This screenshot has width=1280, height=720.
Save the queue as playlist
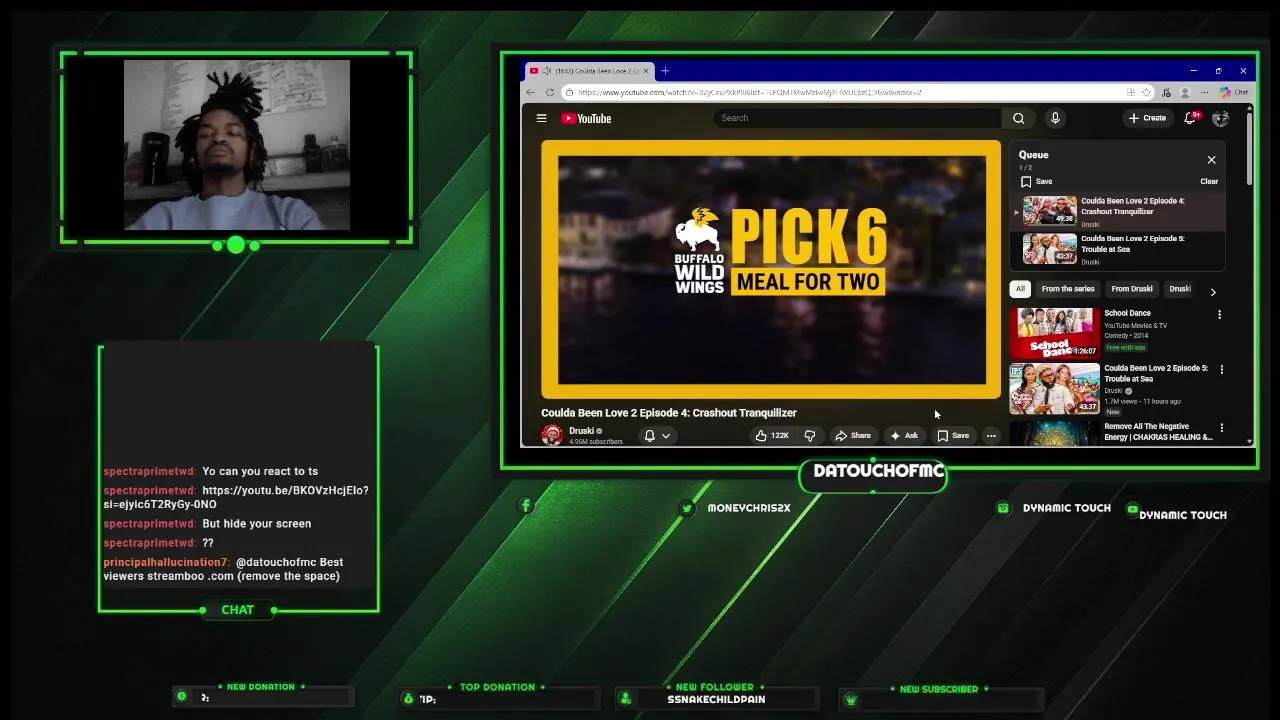tap(1036, 182)
